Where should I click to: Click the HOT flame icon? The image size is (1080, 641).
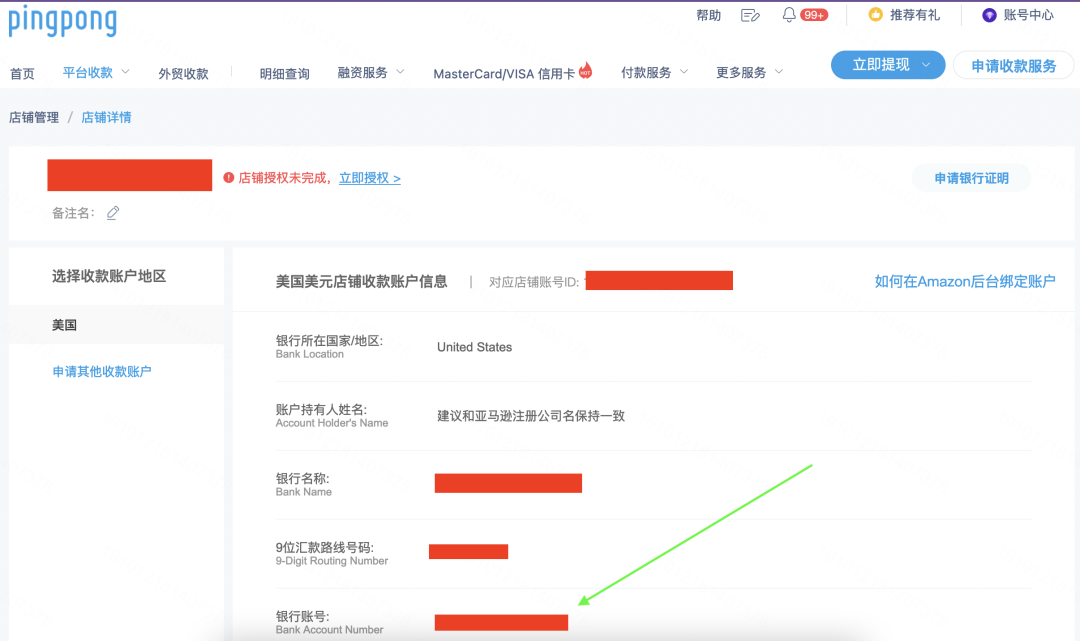pos(585,70)
